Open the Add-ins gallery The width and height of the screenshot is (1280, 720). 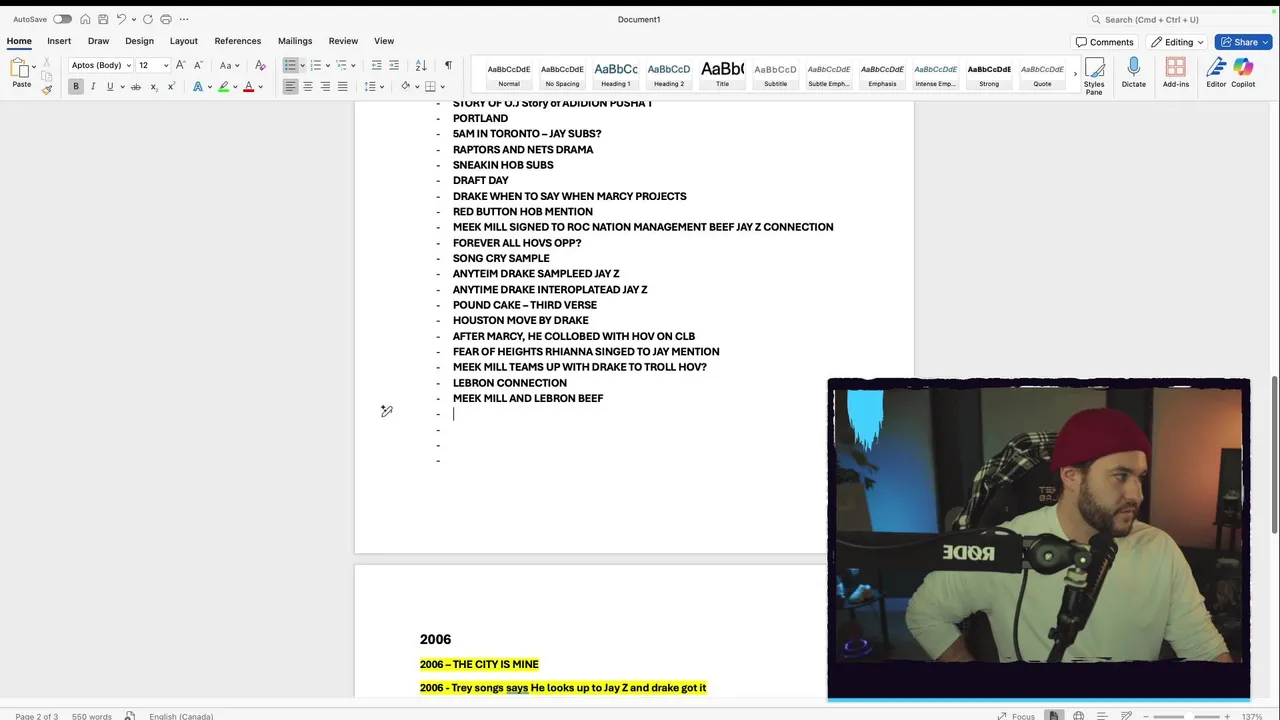point(1176,73)
